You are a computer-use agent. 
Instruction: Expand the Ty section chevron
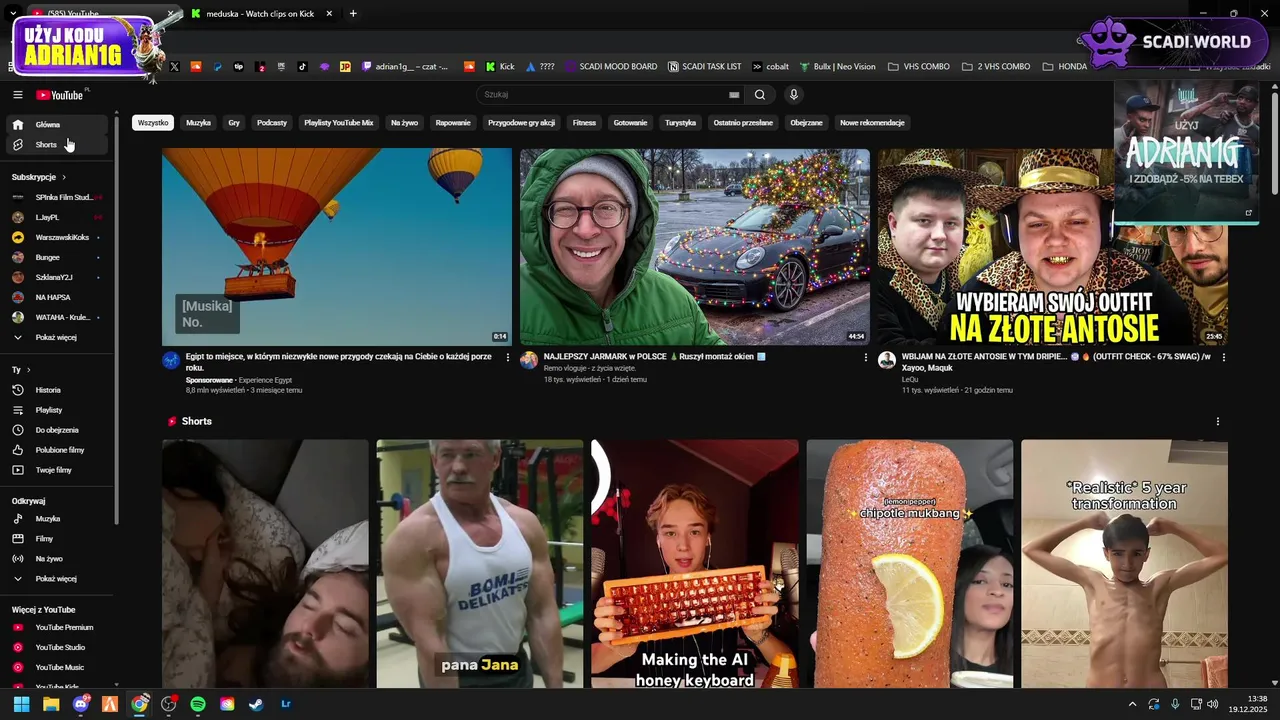(x=28, y=370)
